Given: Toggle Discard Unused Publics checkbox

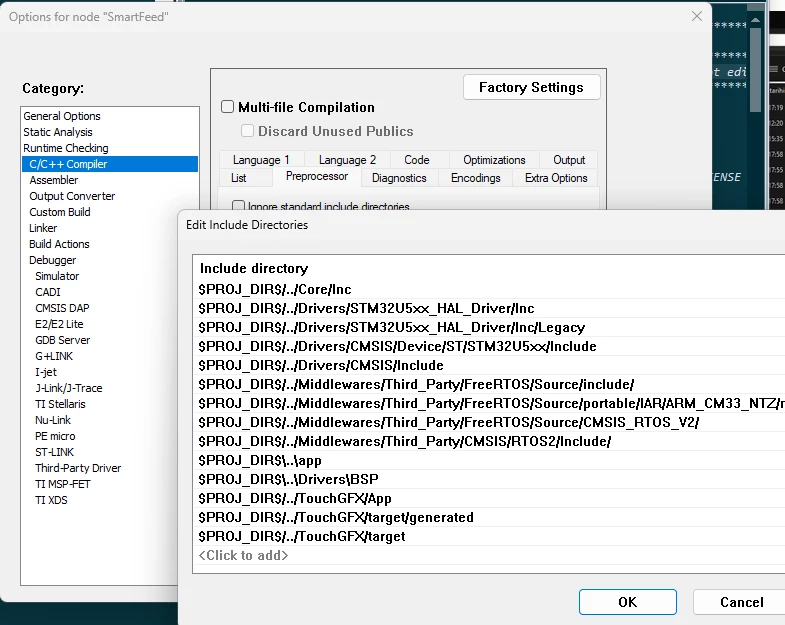Looking at the screenshot, I should click(x=247, y=131).
